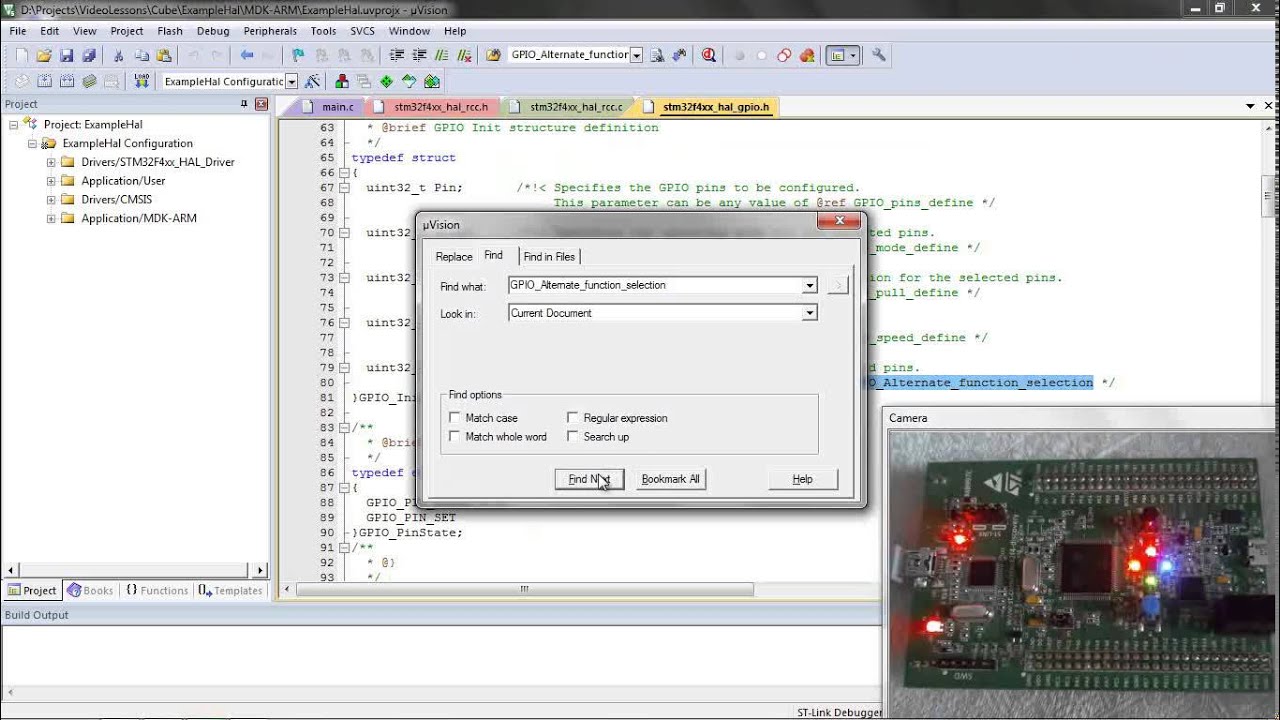The height and width of the screenshot is (720, 1280).
Task: Switch to the Books panel tab
Action: coord(90,591)
